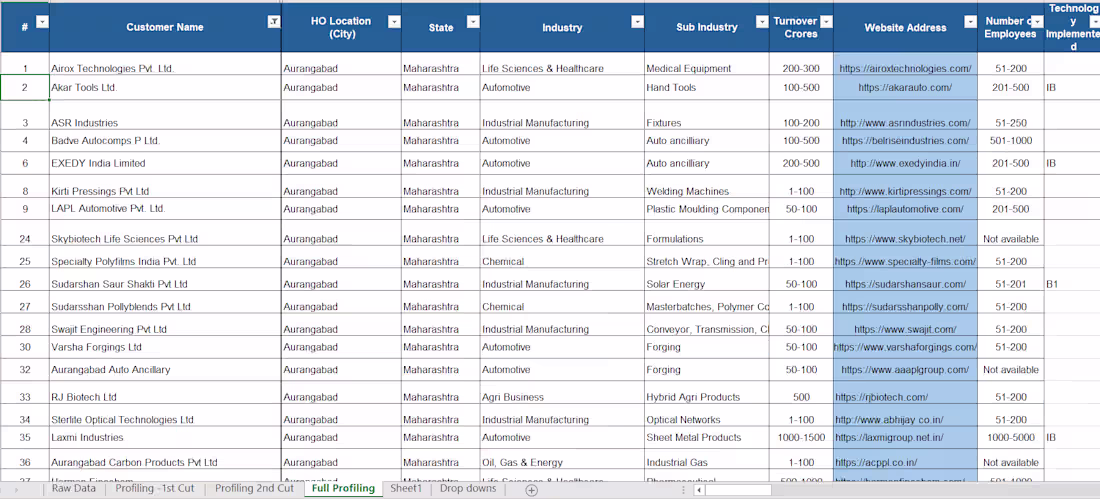Viewport: 1100px width, 499px height.
Task: Switch to the Sheet1 tab
Action: [x=406, y=488]
